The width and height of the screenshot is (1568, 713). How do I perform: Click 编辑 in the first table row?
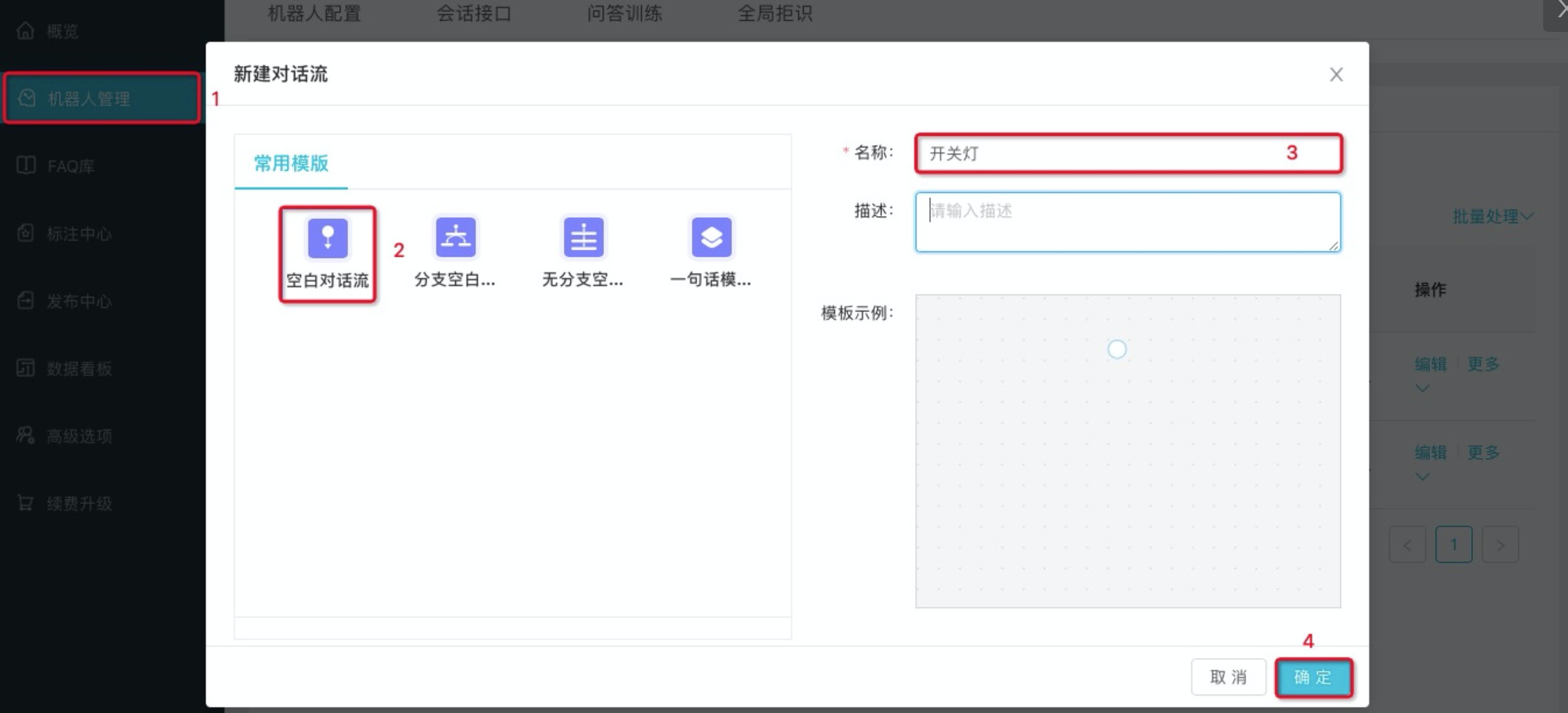point(1430,364)
